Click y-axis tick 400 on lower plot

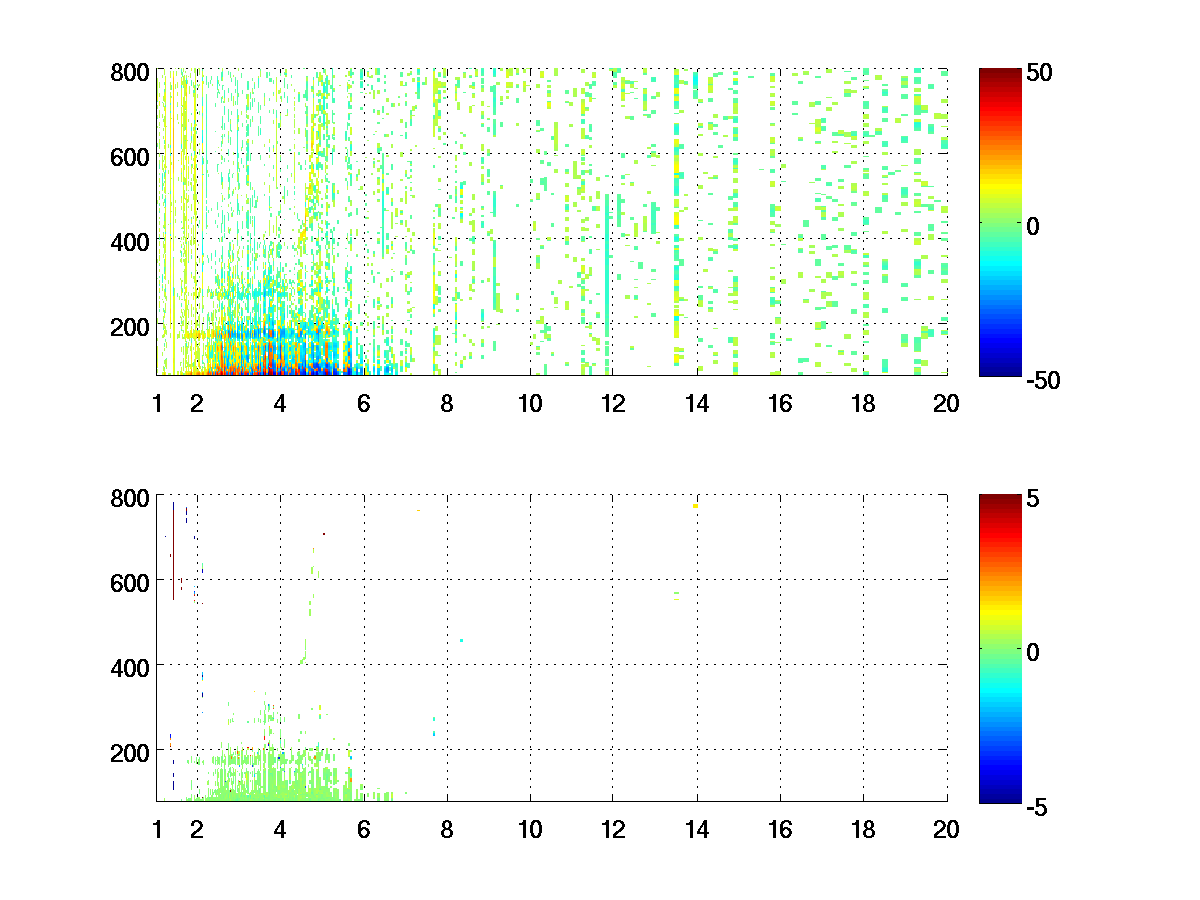coord(130,666)
